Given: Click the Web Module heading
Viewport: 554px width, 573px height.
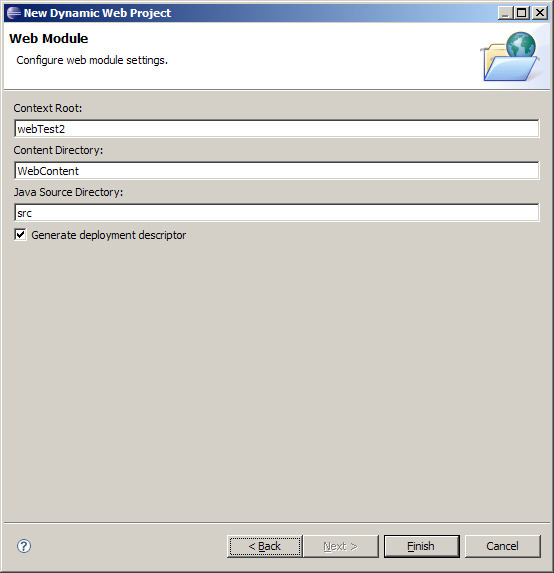Looking at the screenshot, I should (49, 38).
